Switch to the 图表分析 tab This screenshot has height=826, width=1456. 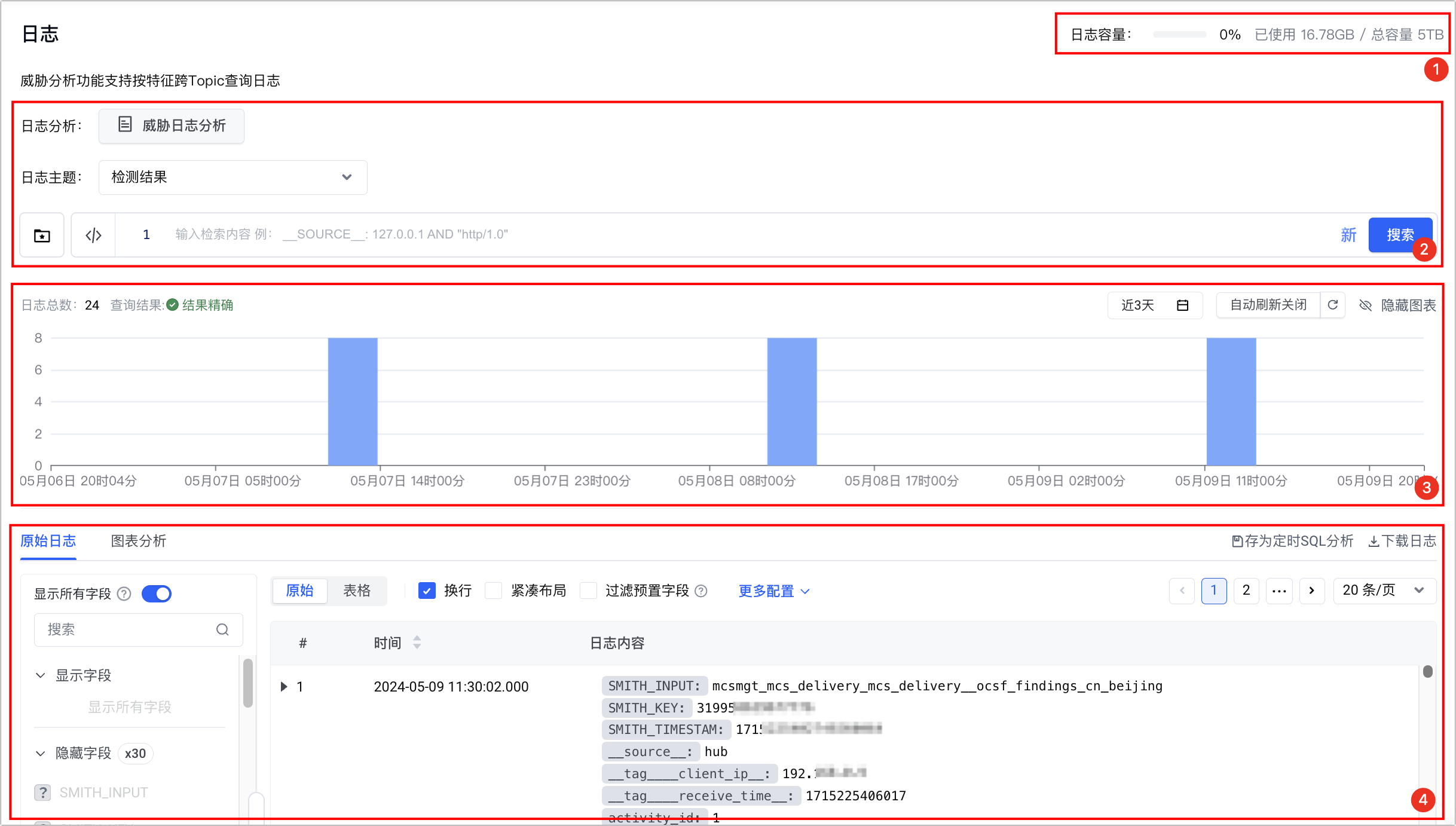[139, 541]
